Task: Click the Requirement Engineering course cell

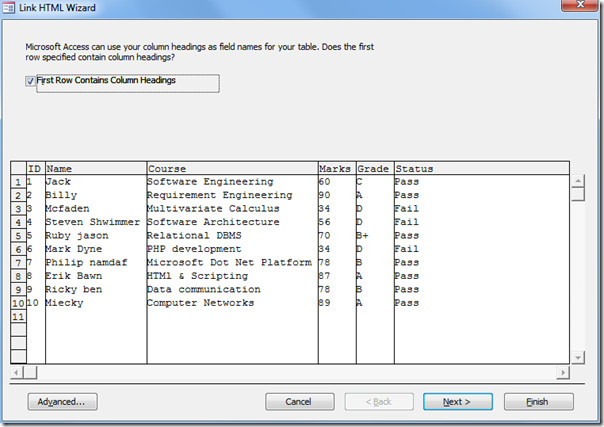Action: [232, 195]
